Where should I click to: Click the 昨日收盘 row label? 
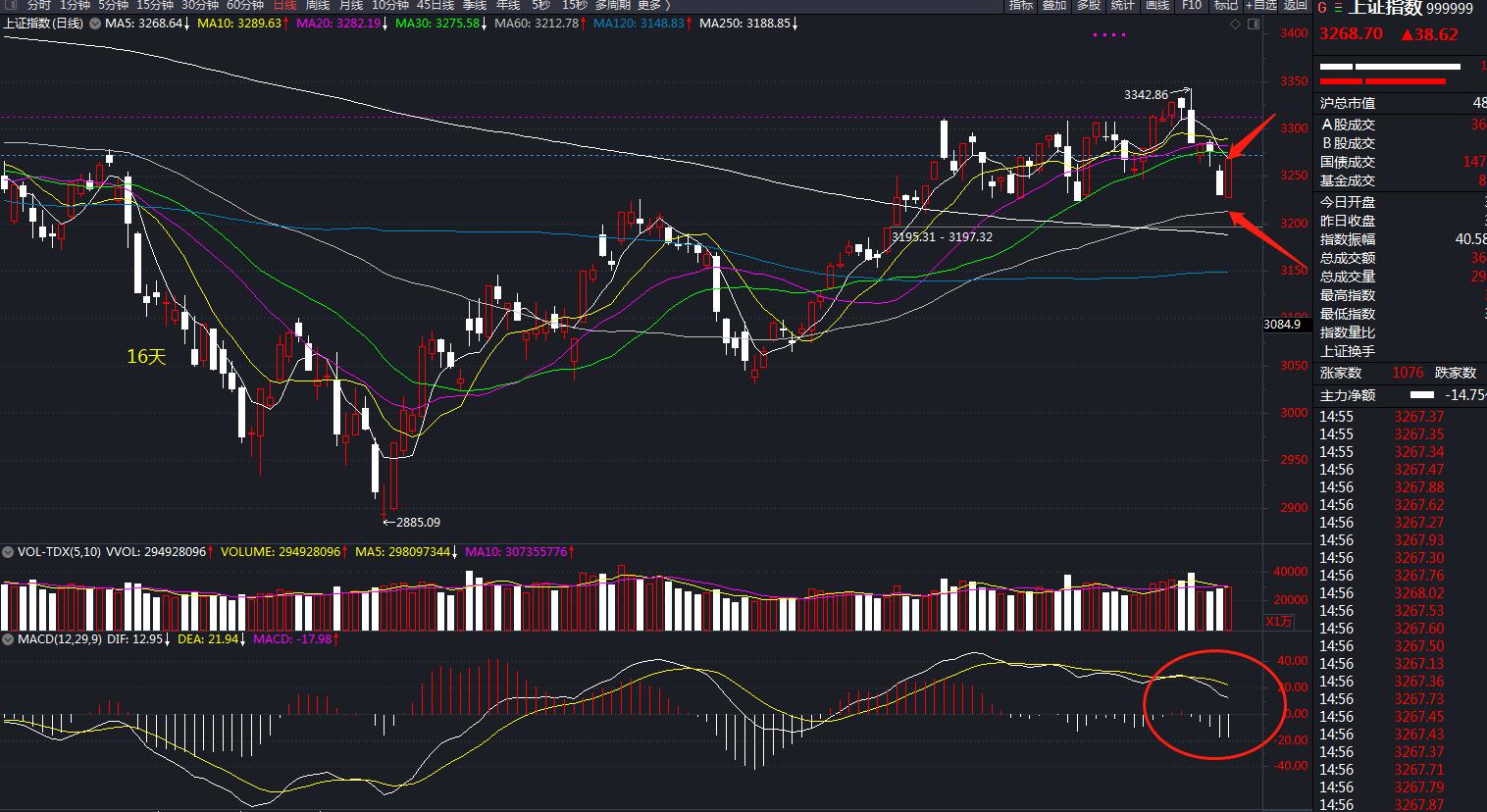click(1348, 221)
